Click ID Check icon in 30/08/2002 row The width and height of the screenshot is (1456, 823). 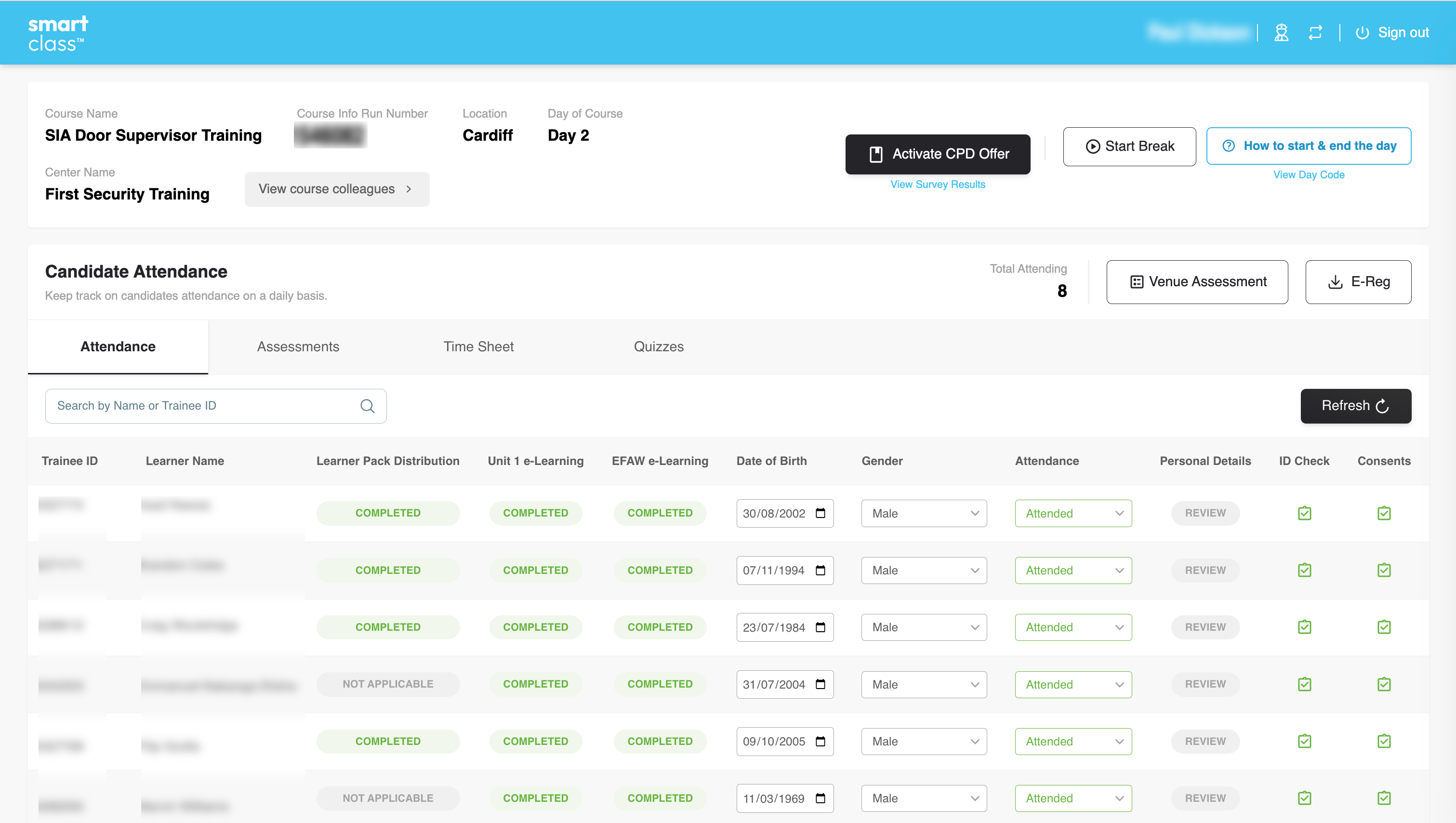tap(1305, 513)
